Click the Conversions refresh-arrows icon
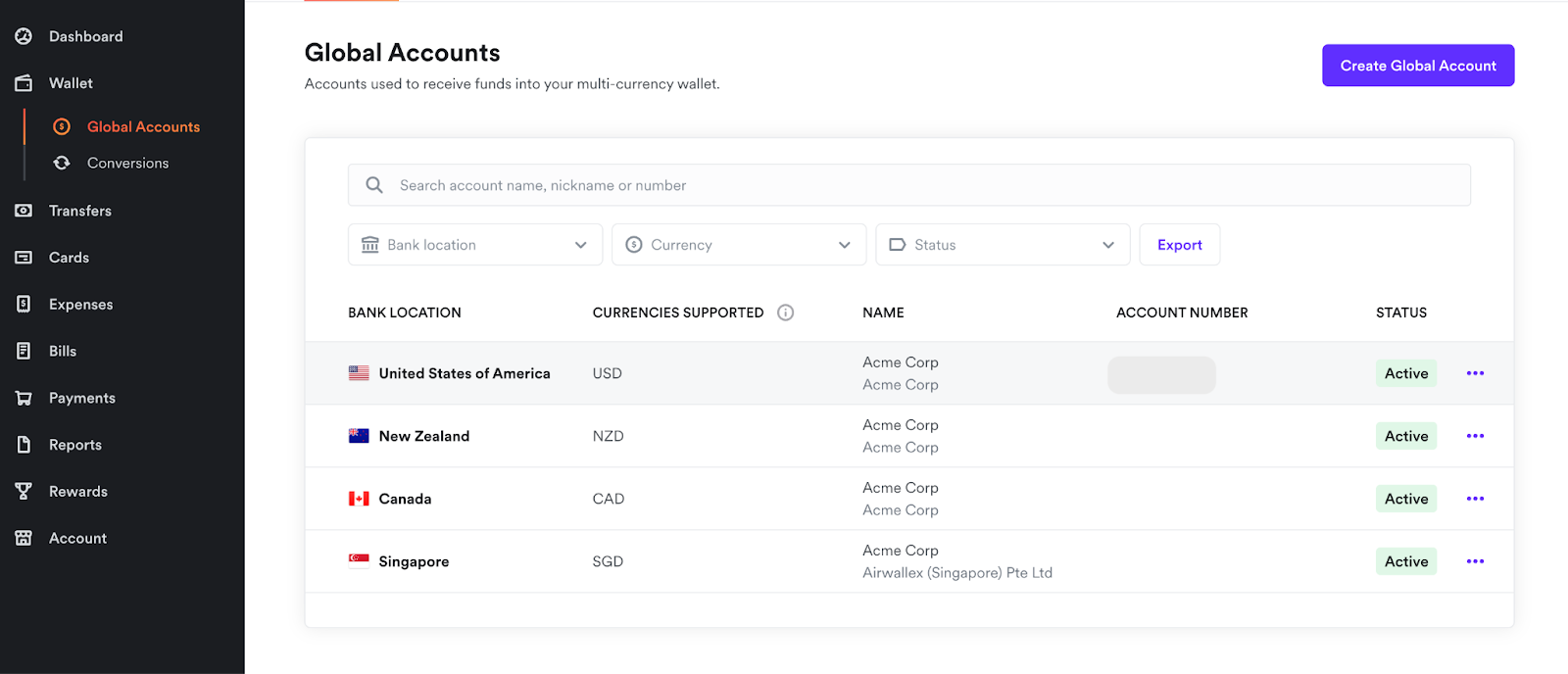The image size is (1568, 674). 62,163
